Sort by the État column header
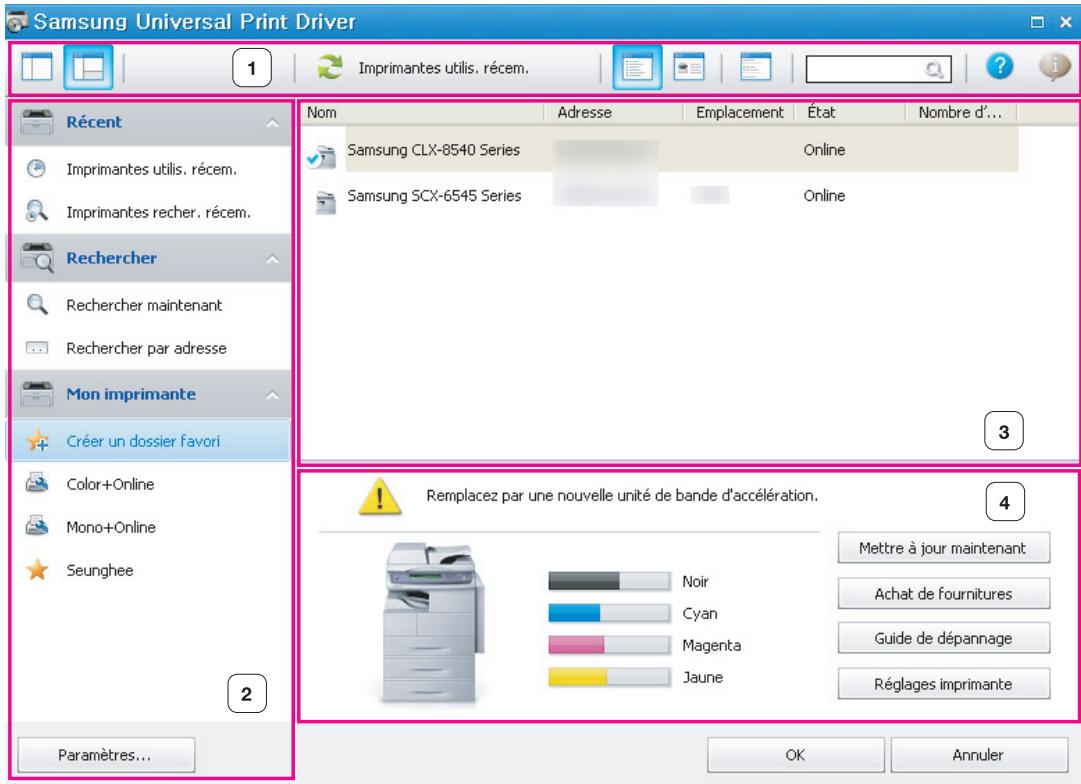Viewport: 1081px width, 784px height. pyautogui.click(x=850, y=112)
